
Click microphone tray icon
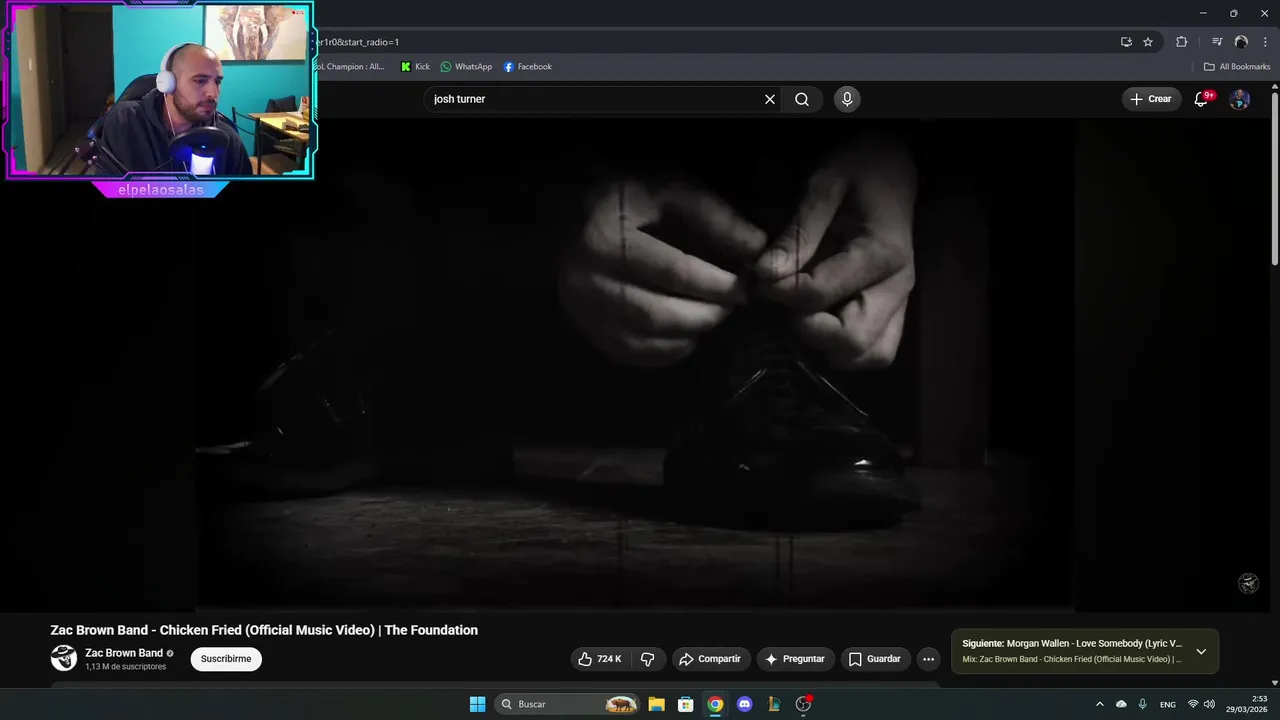tap(1142, 704)
